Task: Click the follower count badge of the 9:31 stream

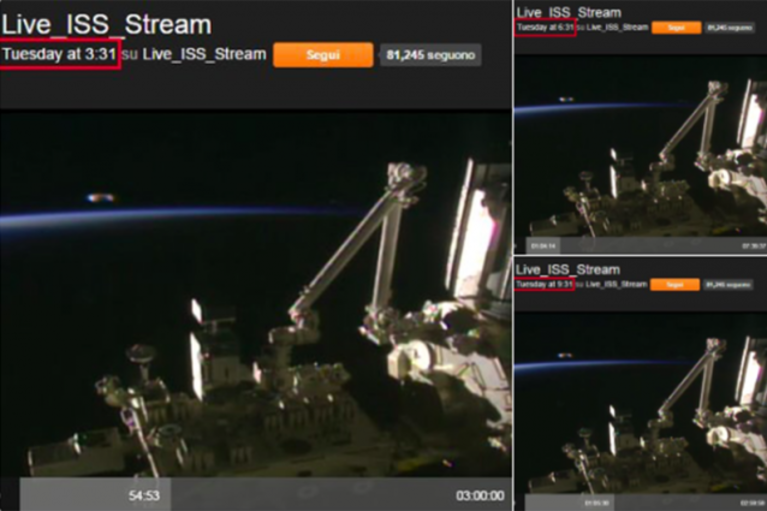Action: [x=728, y=285]
